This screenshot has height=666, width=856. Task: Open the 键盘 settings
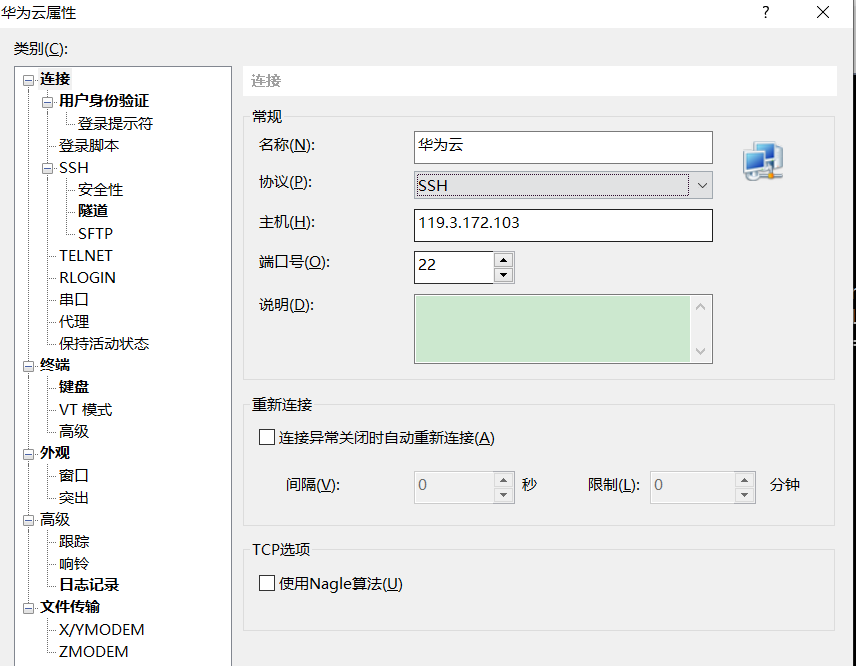click(74, 387)
